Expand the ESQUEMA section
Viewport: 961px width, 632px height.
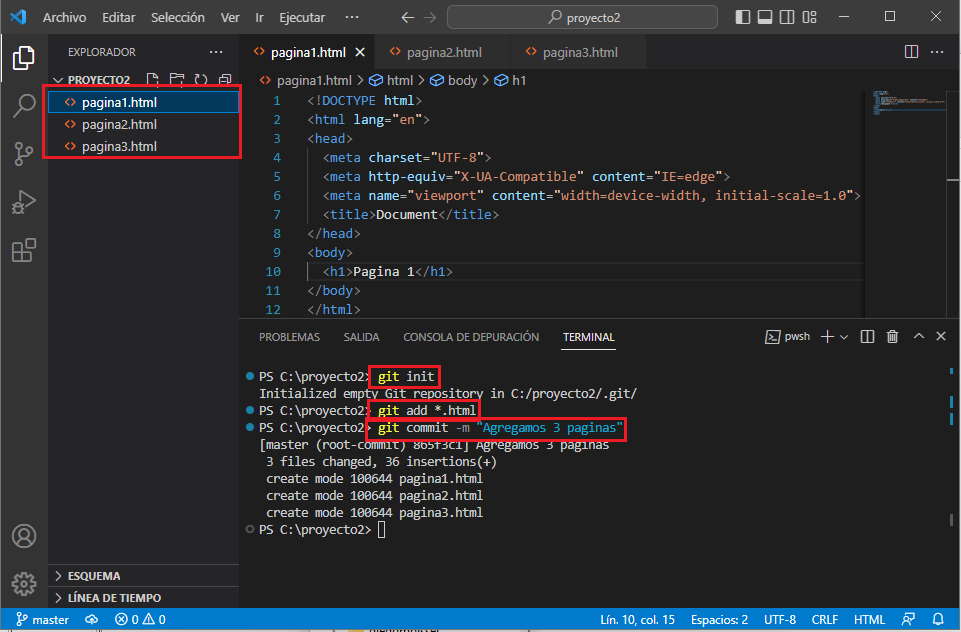point(143,576)
